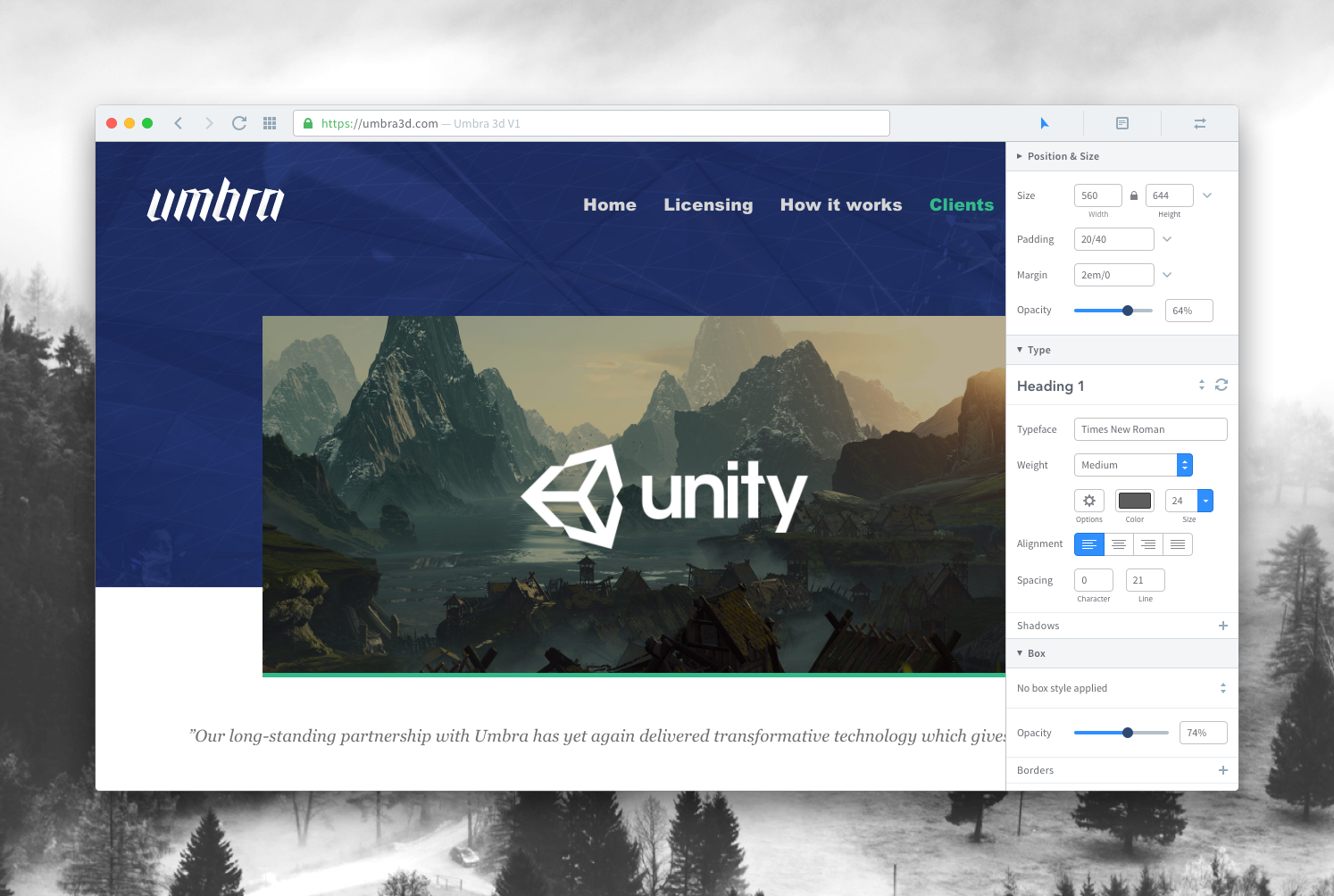
Task: Click the Typeface field Times New Roman
Action: 1151,429
